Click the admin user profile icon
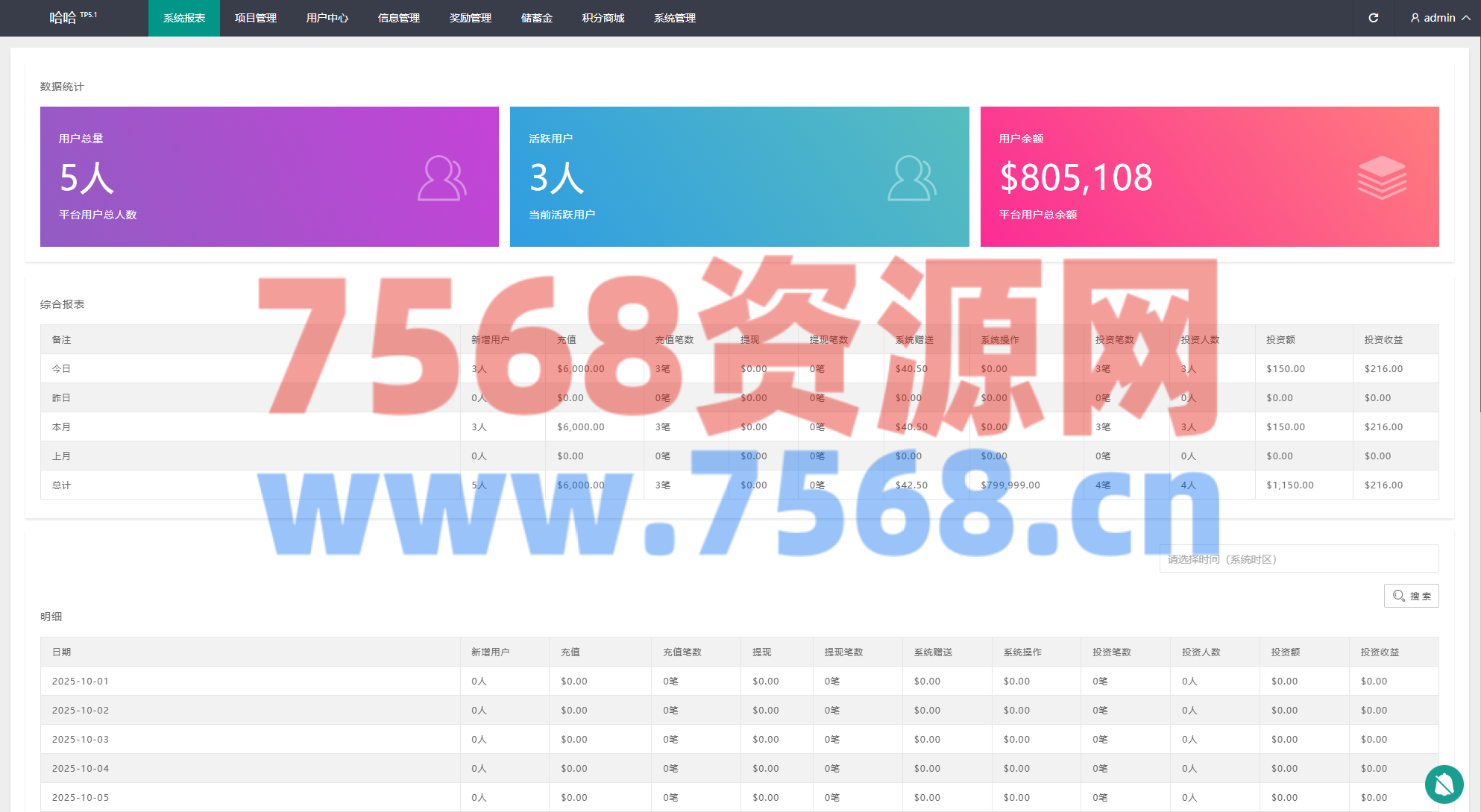This screenshot has height=812, width=1481. point(1415,18)
